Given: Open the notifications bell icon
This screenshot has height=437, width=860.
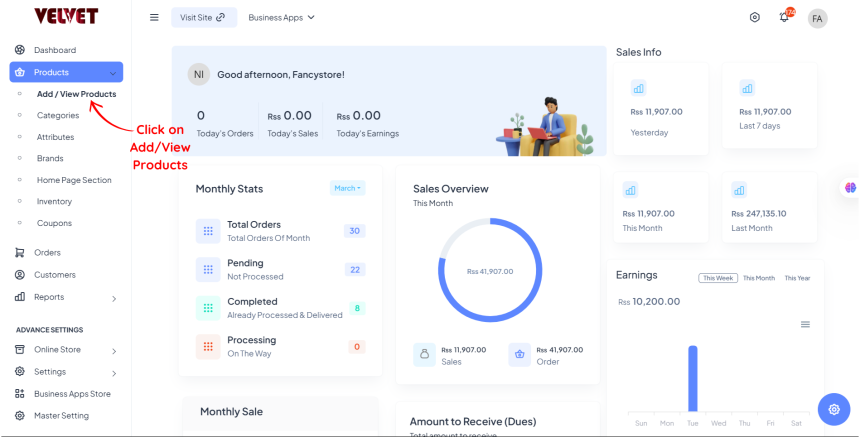Looking at the screenshot, I should [784, 18].
